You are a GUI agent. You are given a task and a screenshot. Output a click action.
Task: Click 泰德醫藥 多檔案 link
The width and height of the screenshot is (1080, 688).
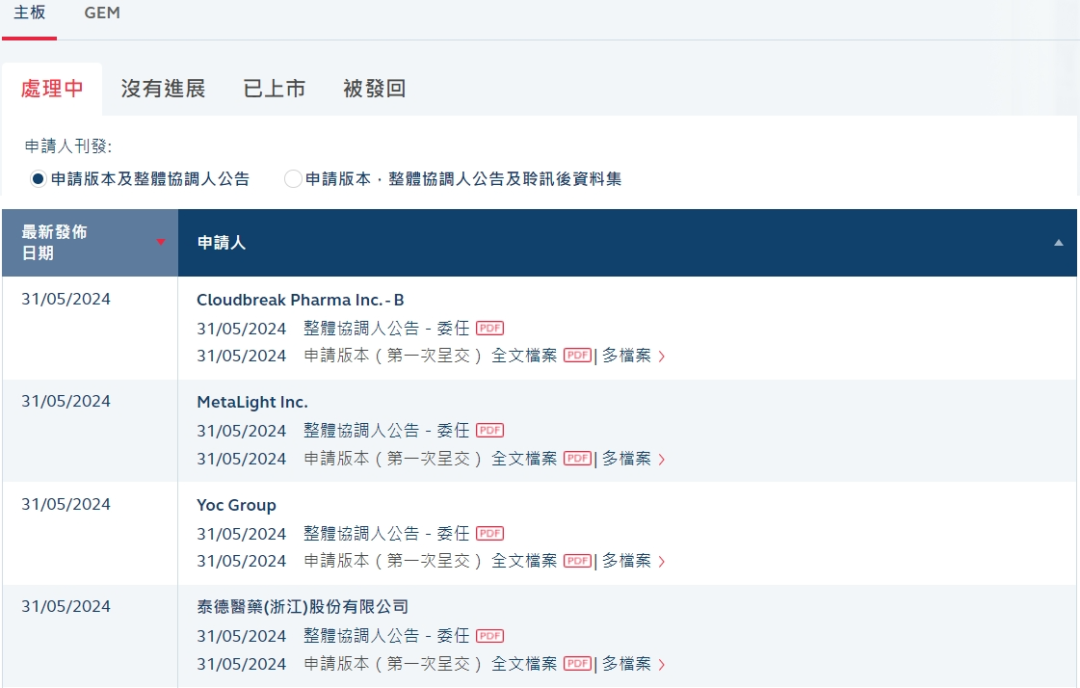632,664
